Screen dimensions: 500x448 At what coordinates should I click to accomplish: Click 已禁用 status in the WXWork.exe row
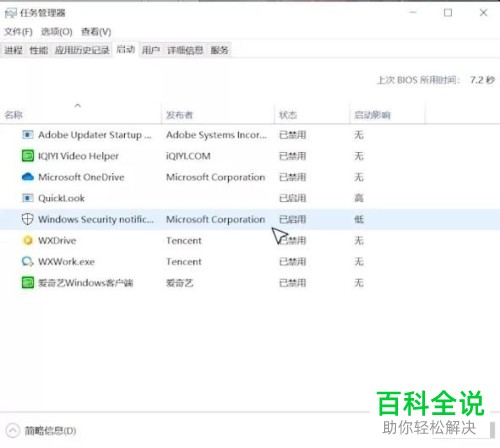(292, 262)
